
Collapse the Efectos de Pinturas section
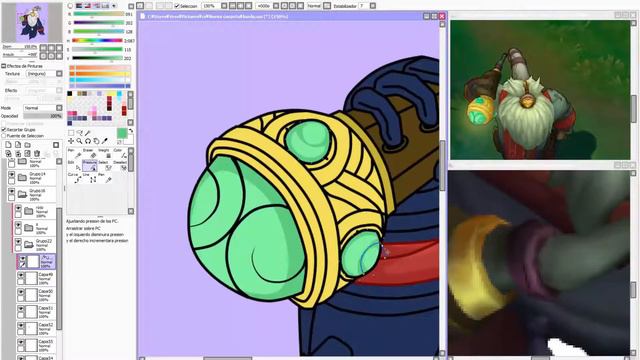click(4, 66)
